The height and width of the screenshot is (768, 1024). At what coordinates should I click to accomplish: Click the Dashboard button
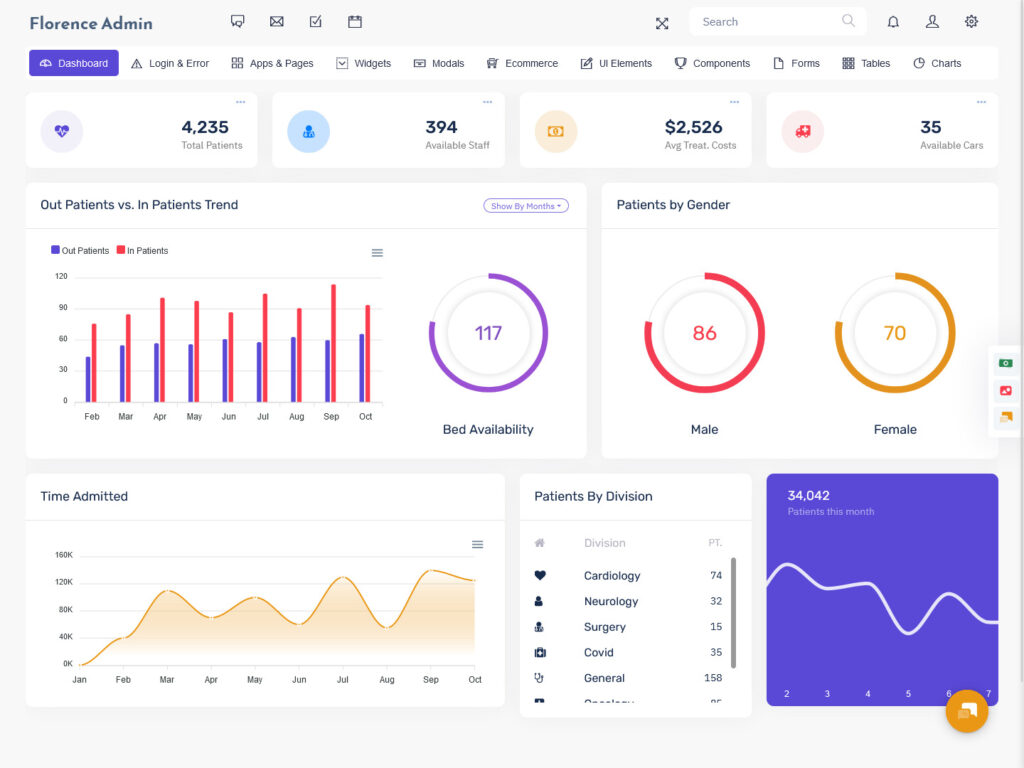(x=73, y=62)
